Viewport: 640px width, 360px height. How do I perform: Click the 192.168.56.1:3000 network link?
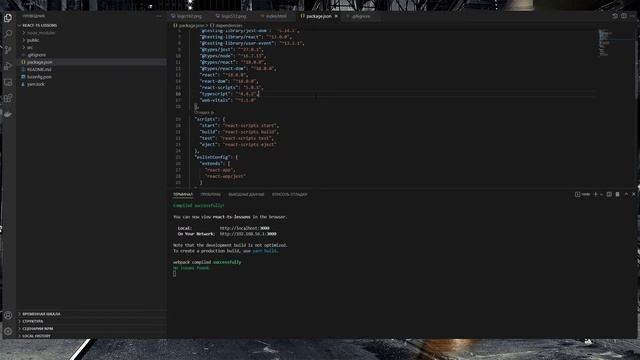[x=248, y=234]
